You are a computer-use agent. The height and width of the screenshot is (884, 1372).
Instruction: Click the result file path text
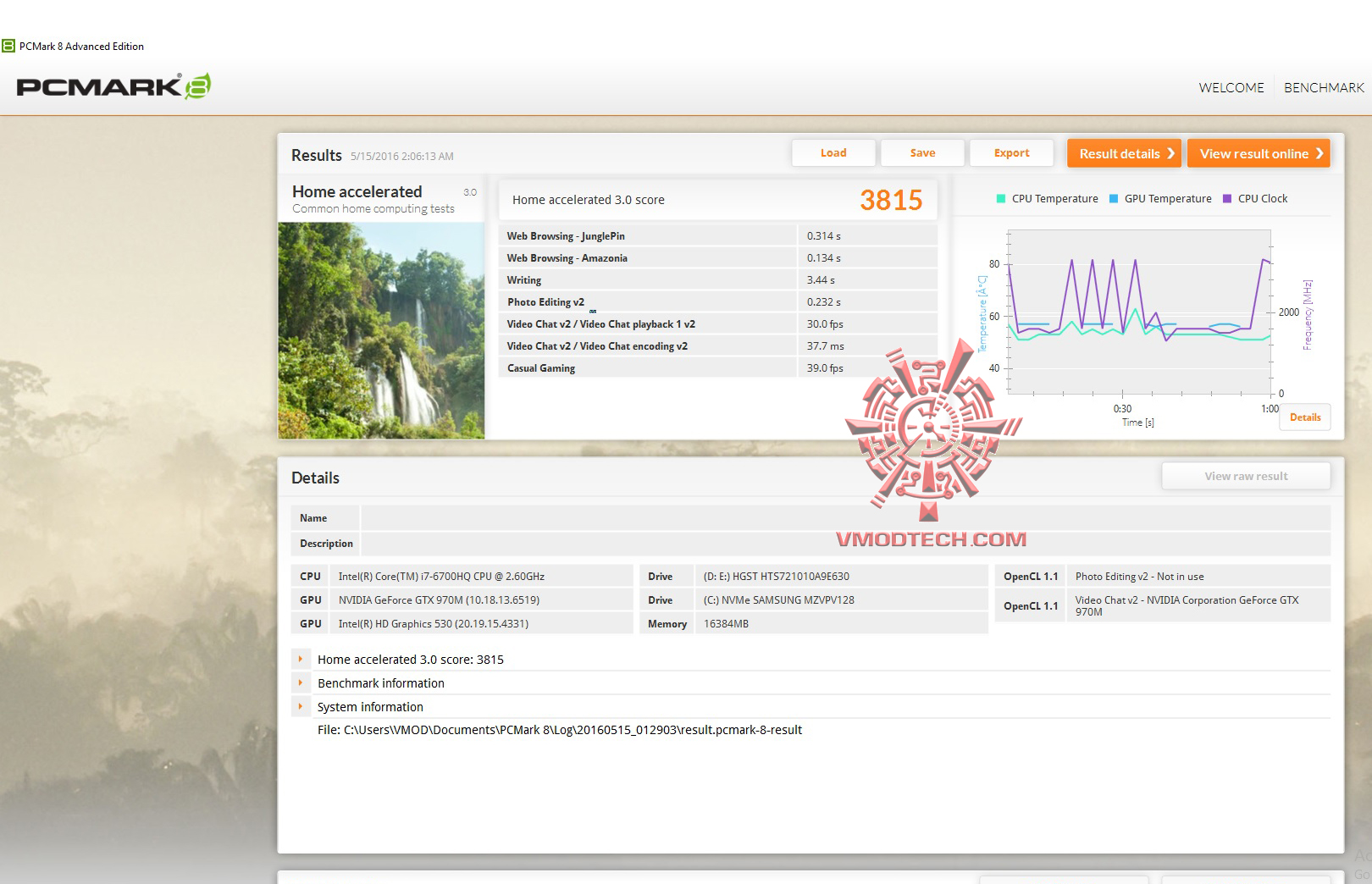560,730
